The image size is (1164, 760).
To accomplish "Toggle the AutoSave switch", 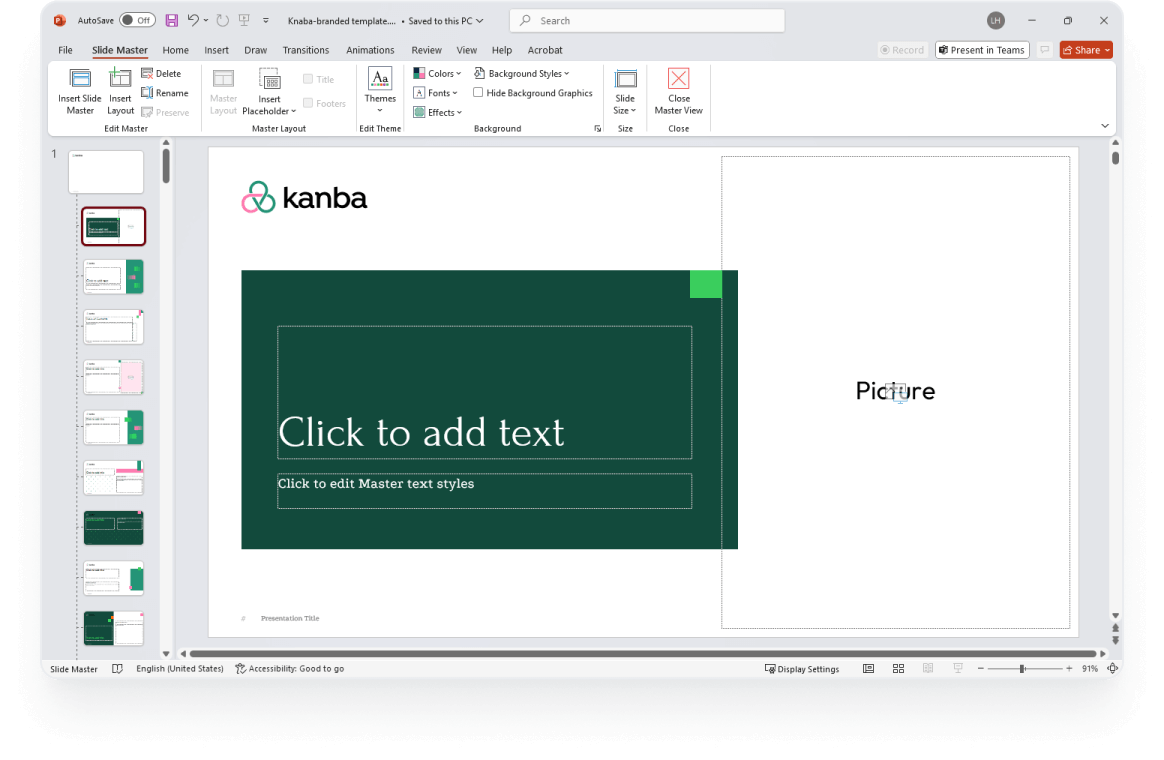I will tap(137, 21).
